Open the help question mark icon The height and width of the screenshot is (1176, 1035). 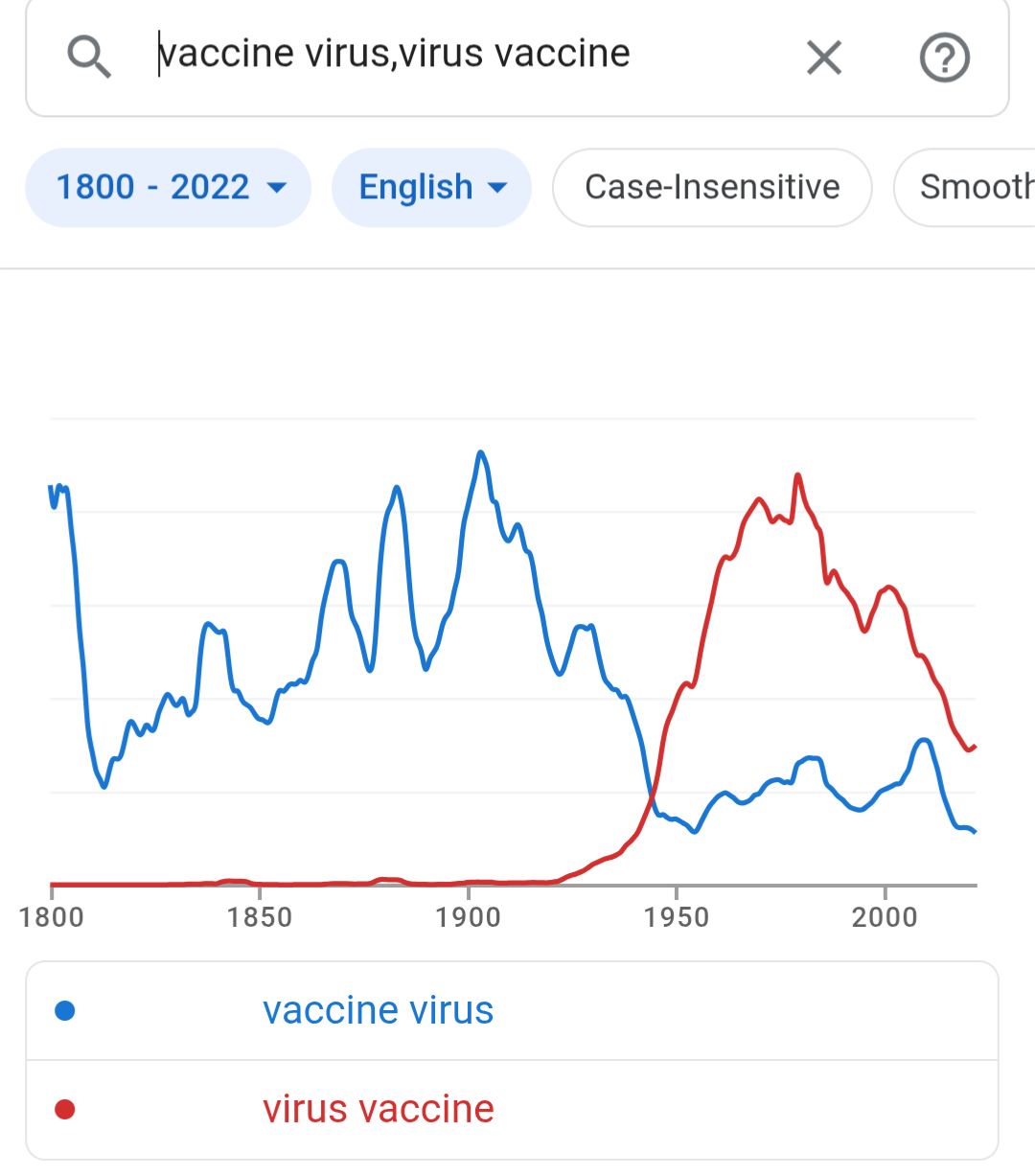[945, 58]
